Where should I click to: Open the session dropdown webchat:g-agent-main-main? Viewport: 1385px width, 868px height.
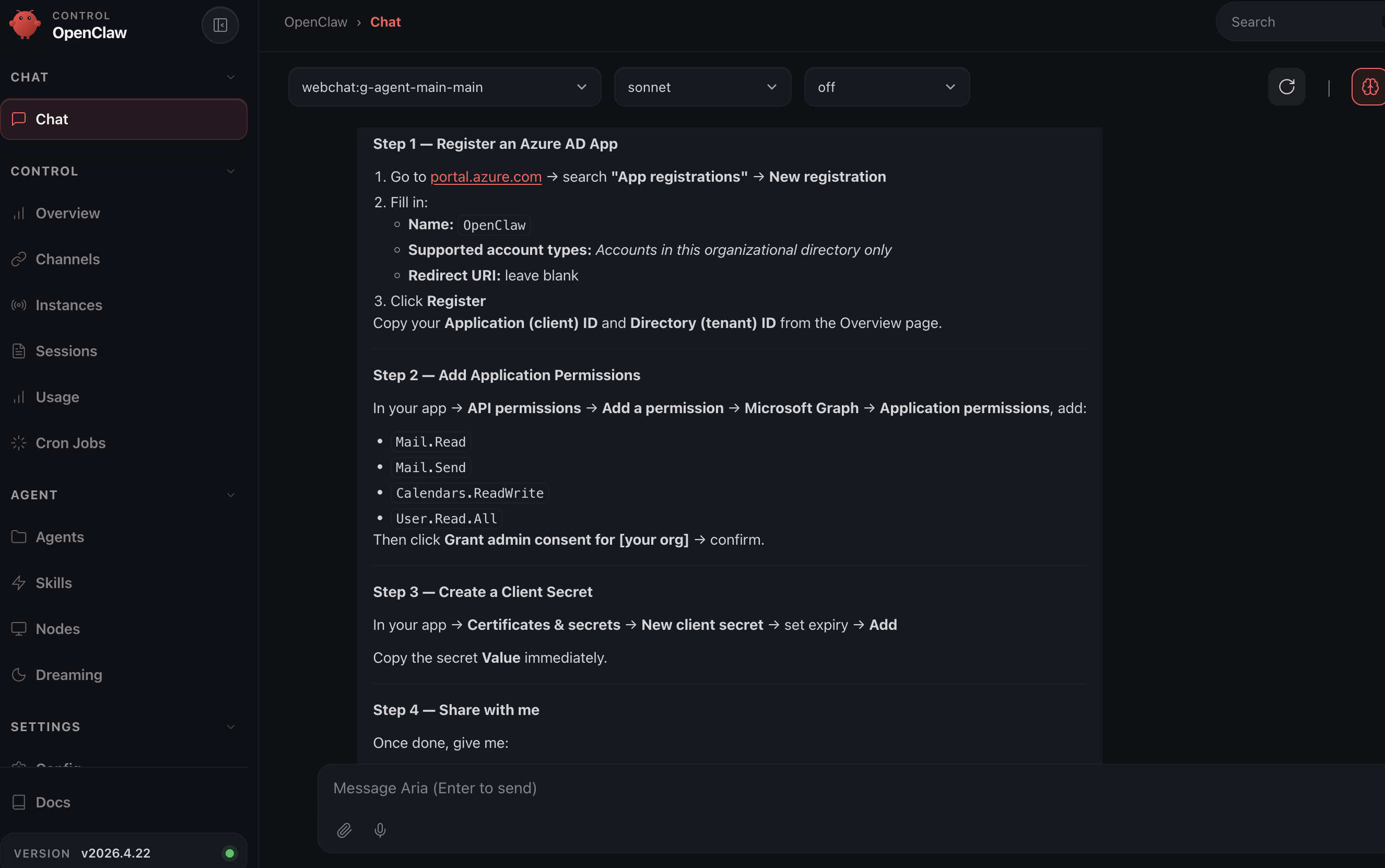click(x=444, y=87)
